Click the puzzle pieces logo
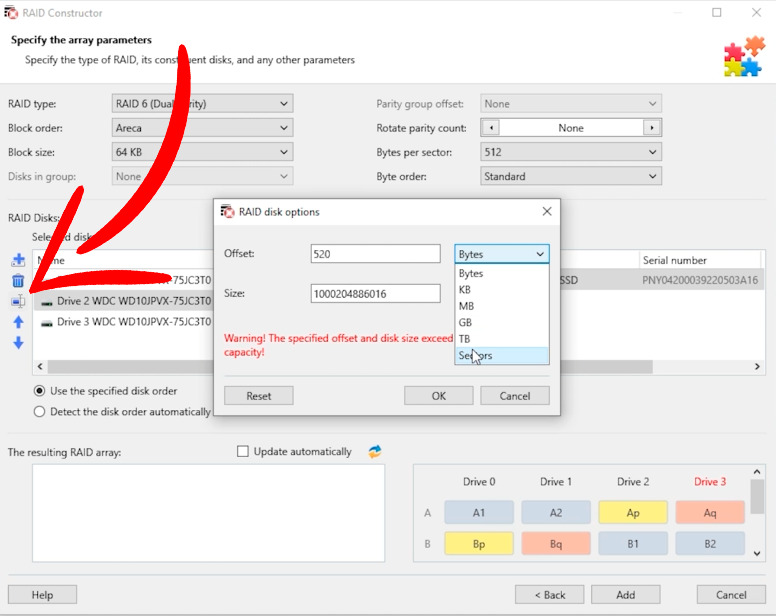Viewport: 776px width, 616px height. tap(744, 56)
